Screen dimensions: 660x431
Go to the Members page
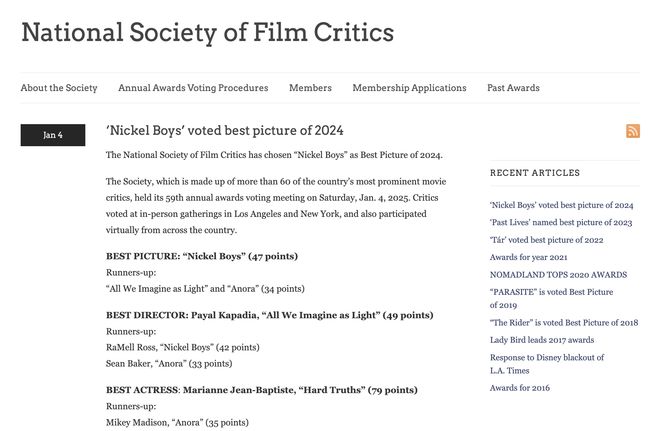(x=310, y=88)
